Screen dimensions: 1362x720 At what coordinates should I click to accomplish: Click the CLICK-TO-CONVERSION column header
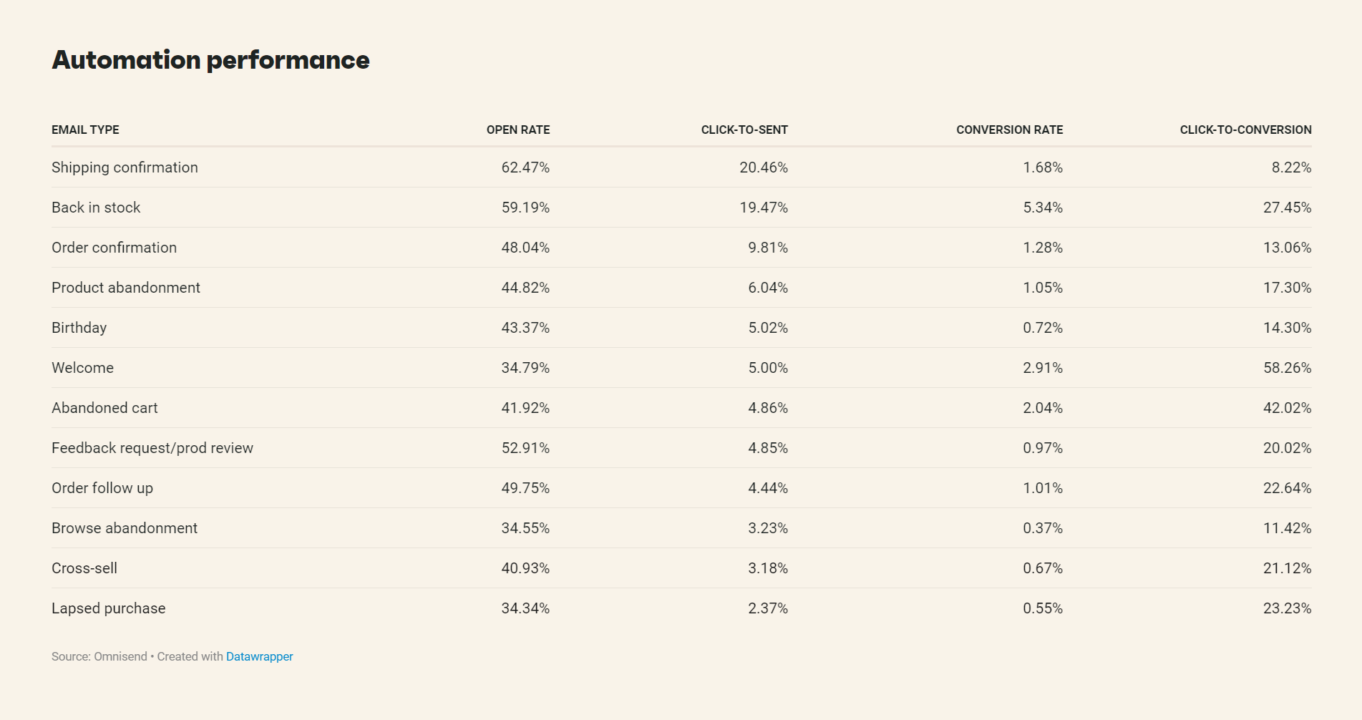[1245, 130]
